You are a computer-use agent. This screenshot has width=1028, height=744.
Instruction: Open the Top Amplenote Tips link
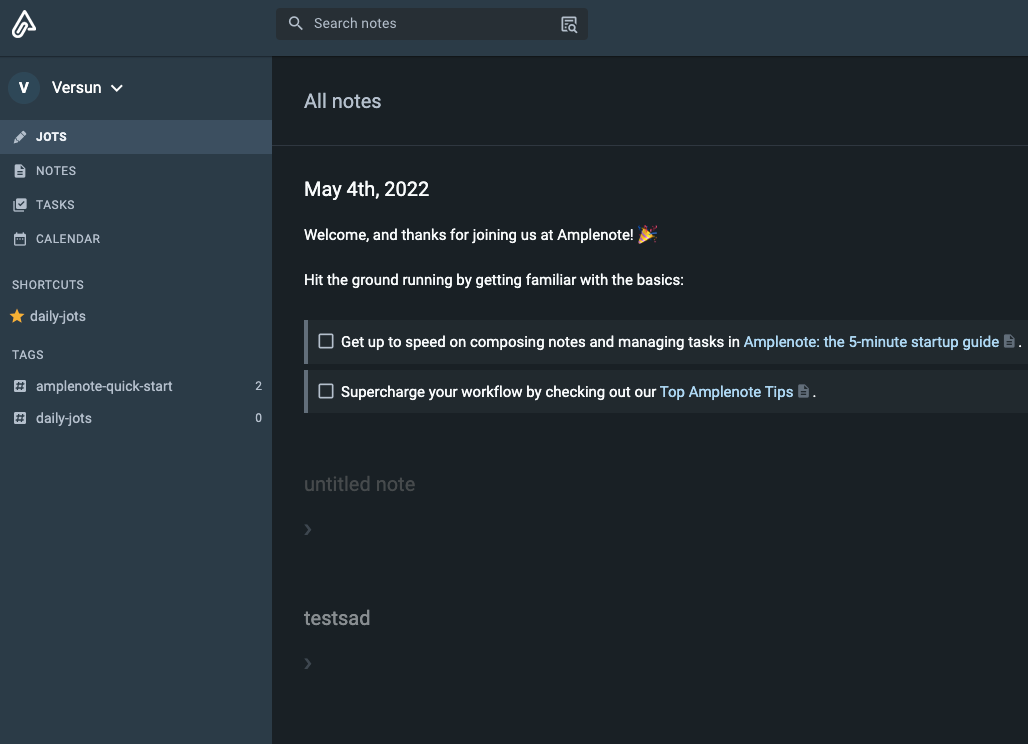click(x=726, y=392)
